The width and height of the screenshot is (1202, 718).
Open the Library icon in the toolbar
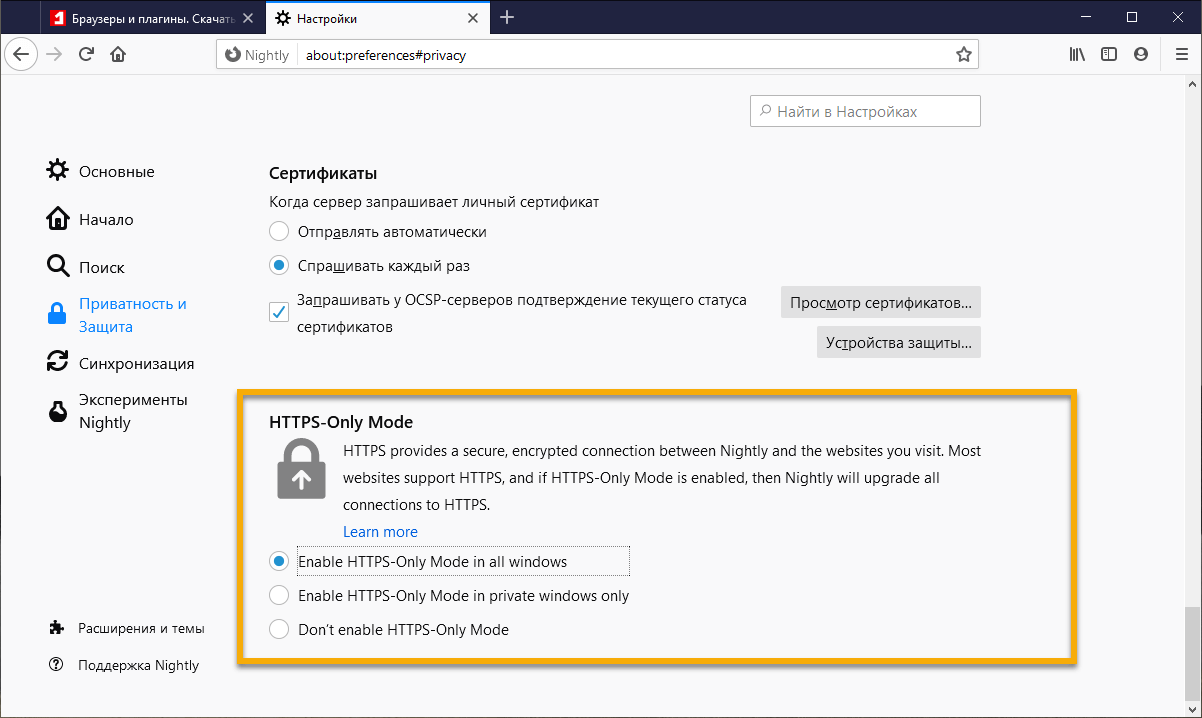click(1077, 54)
